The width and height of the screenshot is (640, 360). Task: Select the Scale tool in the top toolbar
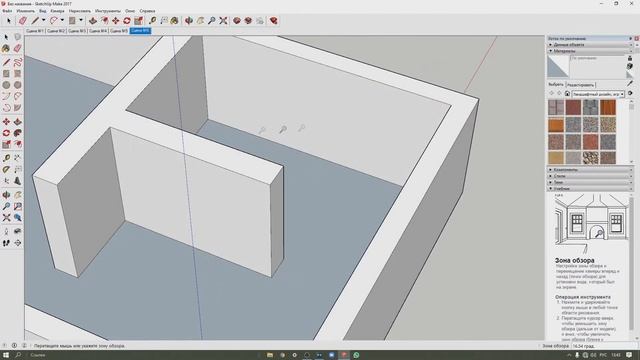tap(139, 20)
